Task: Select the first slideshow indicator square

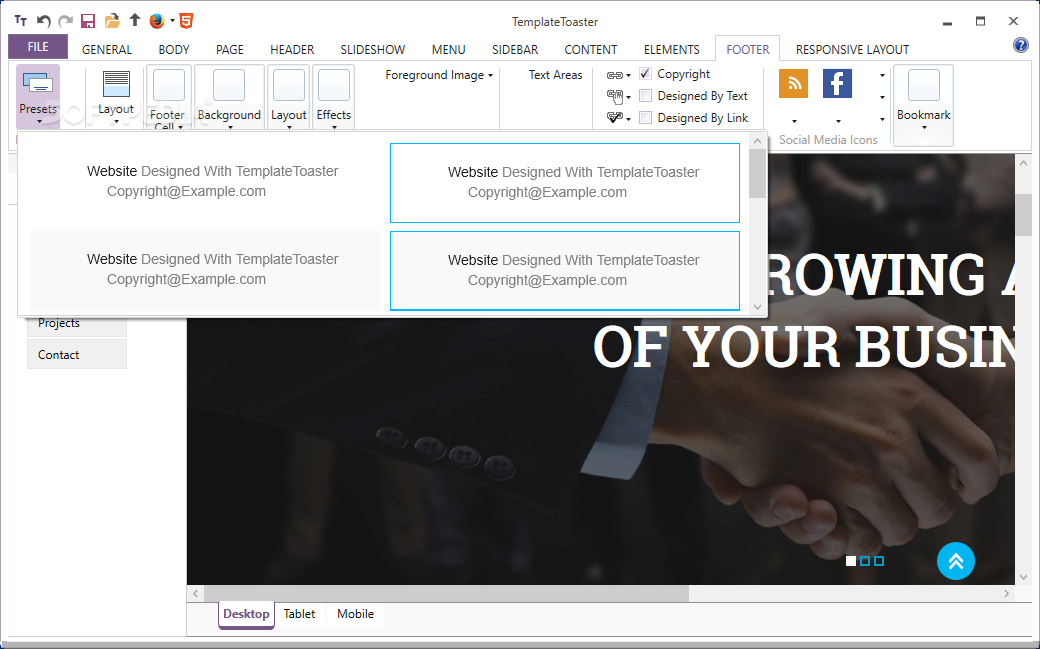Action: pyautogui.click(x=851, y=561)
